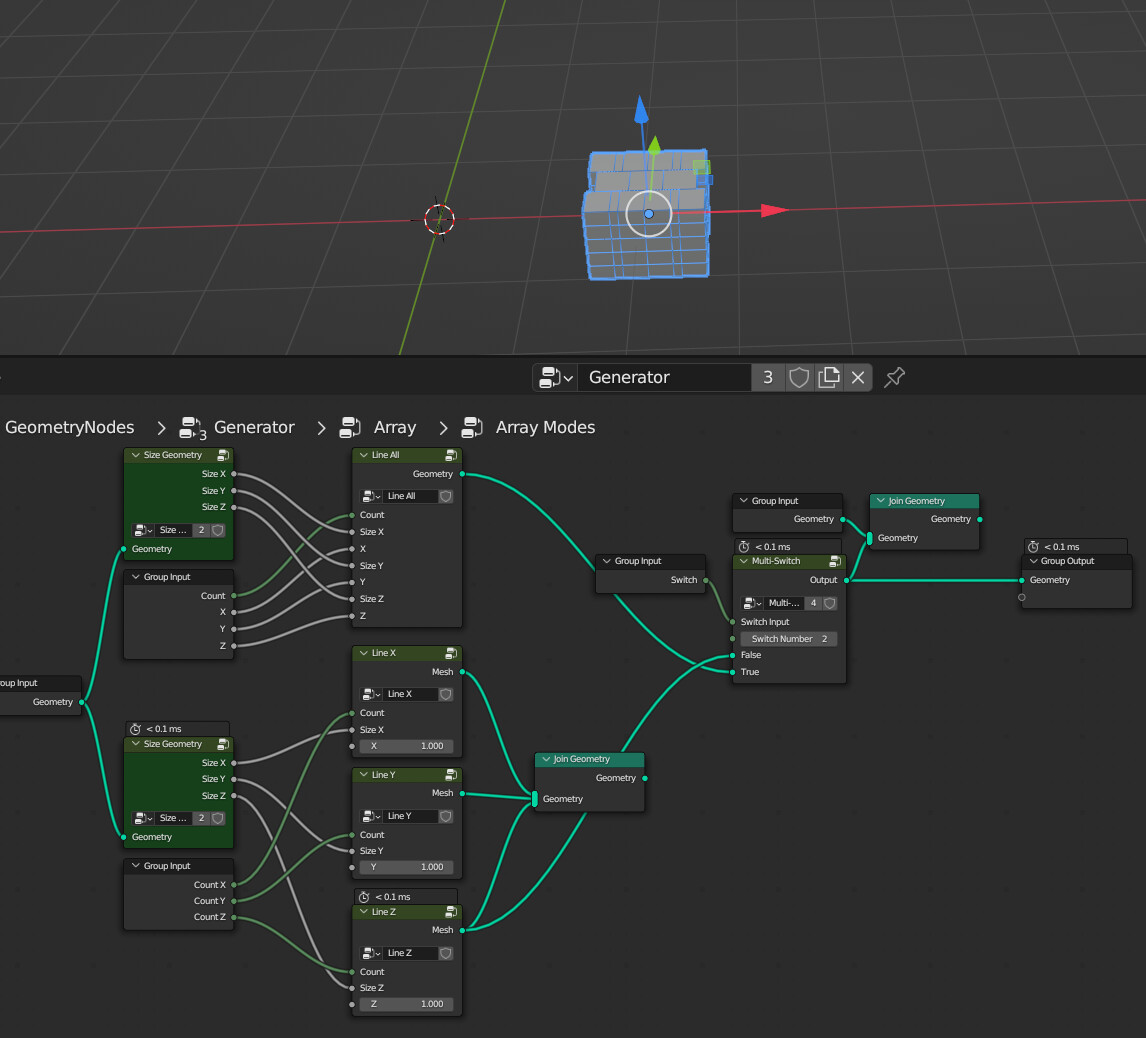This screenshot has width=1146, height=1038.
Task: Click timing clock icon above lower Size Geometry
Action: 135,729
